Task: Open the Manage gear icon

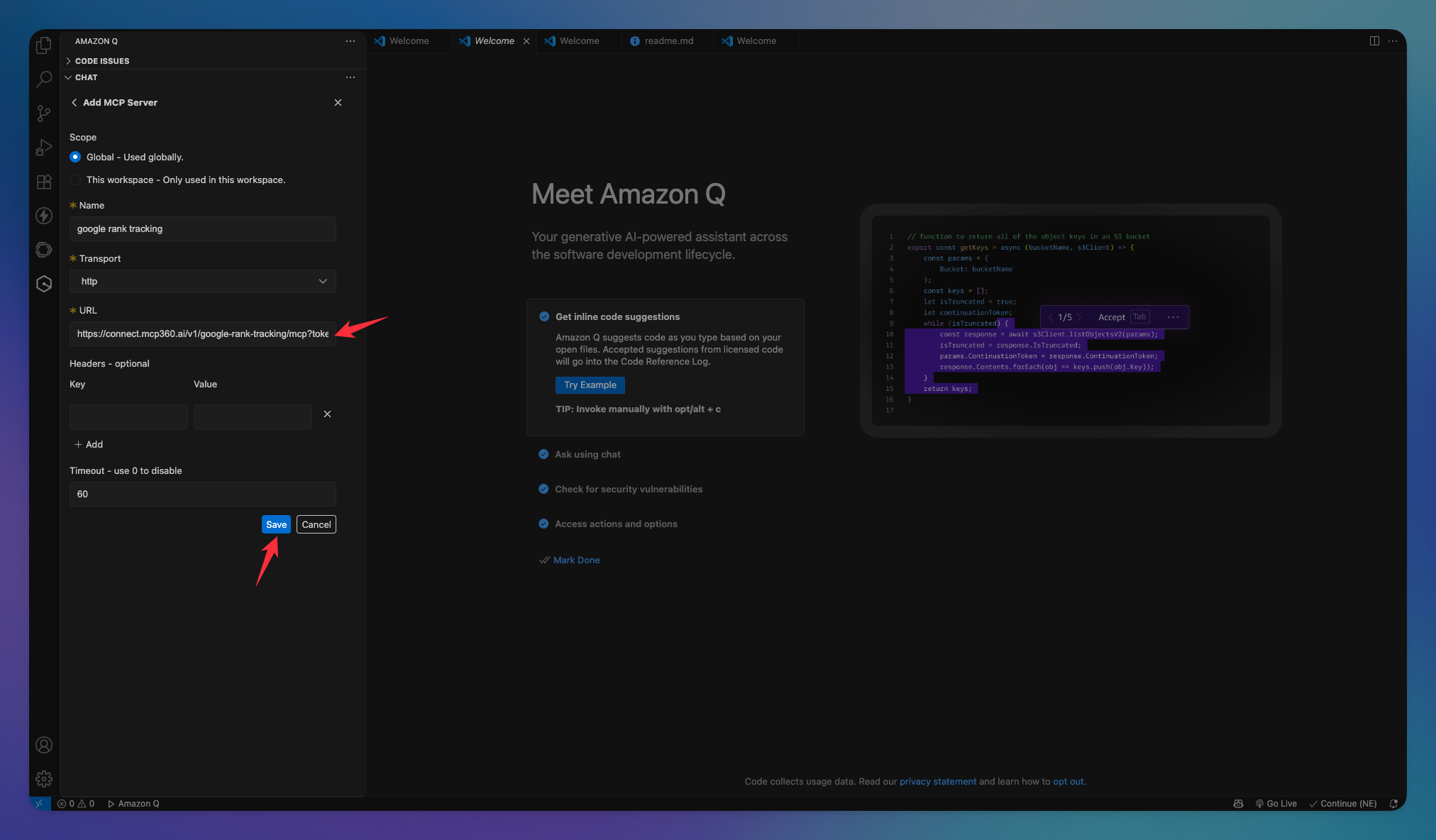Action: click(x=44, y=779)
